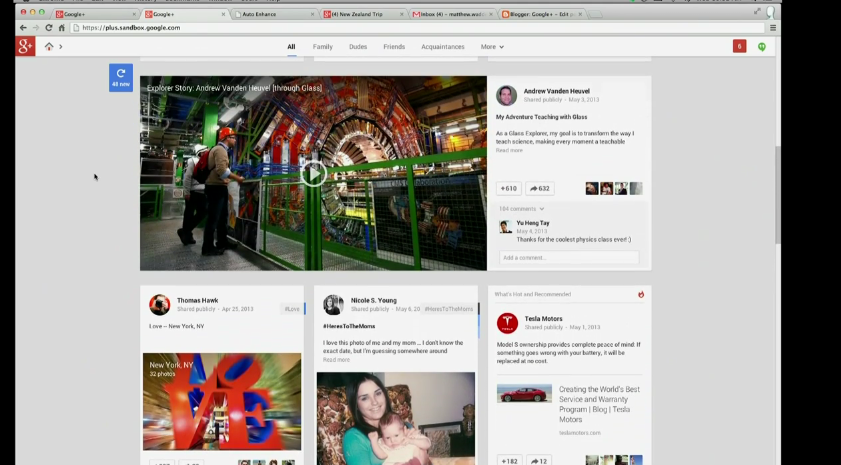Switch to the Gmail Inbox (4) tab
The image size is (841, 465).
pyautogui.click(x=452, y=14)
